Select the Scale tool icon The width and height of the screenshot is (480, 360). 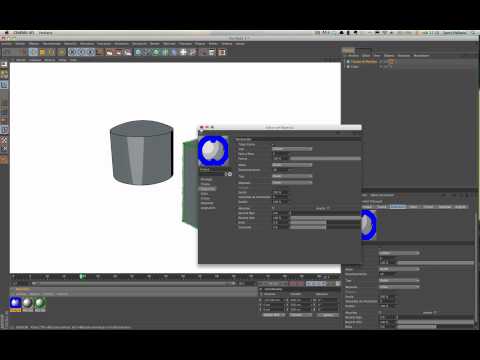coord(51,52)
